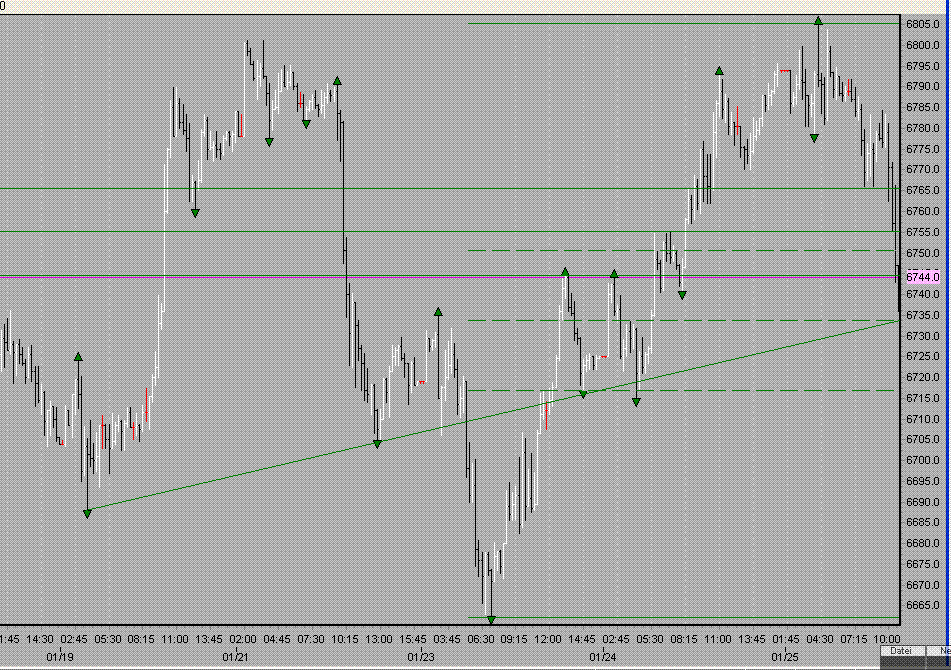Click the 01/19 date label
The height and width of the screenshot is (670, 951).
coord(60,657)
